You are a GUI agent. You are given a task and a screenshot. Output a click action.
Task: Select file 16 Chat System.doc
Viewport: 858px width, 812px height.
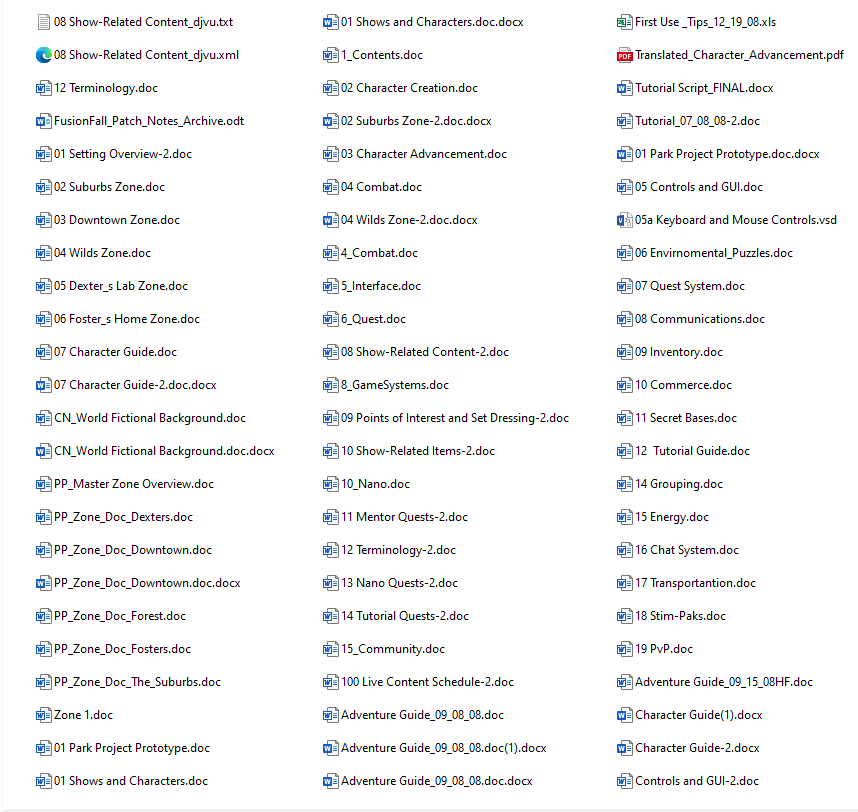click(678, 550)
